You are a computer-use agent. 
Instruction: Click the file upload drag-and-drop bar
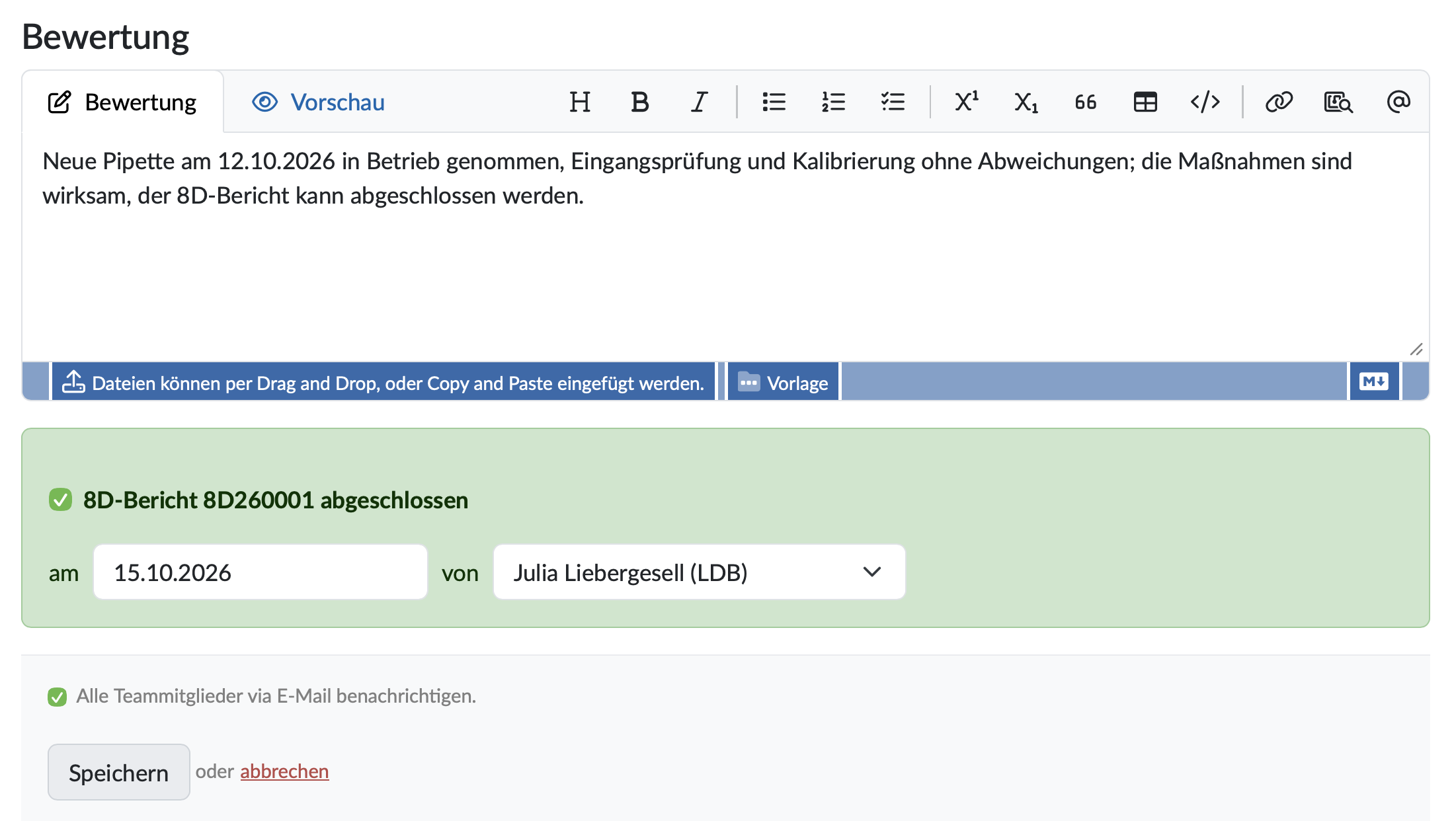384,382
